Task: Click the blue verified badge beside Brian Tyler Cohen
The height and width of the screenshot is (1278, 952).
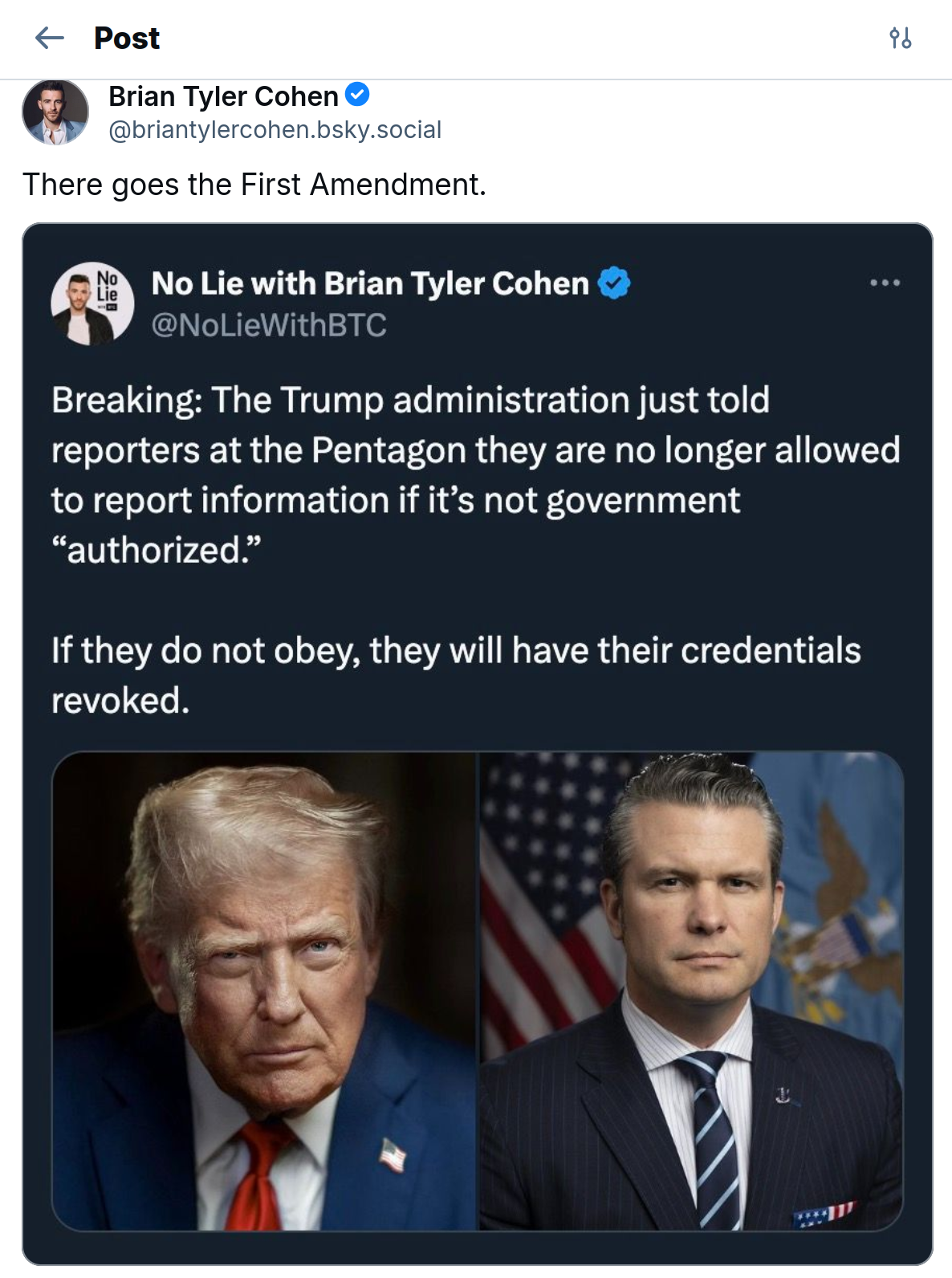Action: coord(357,95)
